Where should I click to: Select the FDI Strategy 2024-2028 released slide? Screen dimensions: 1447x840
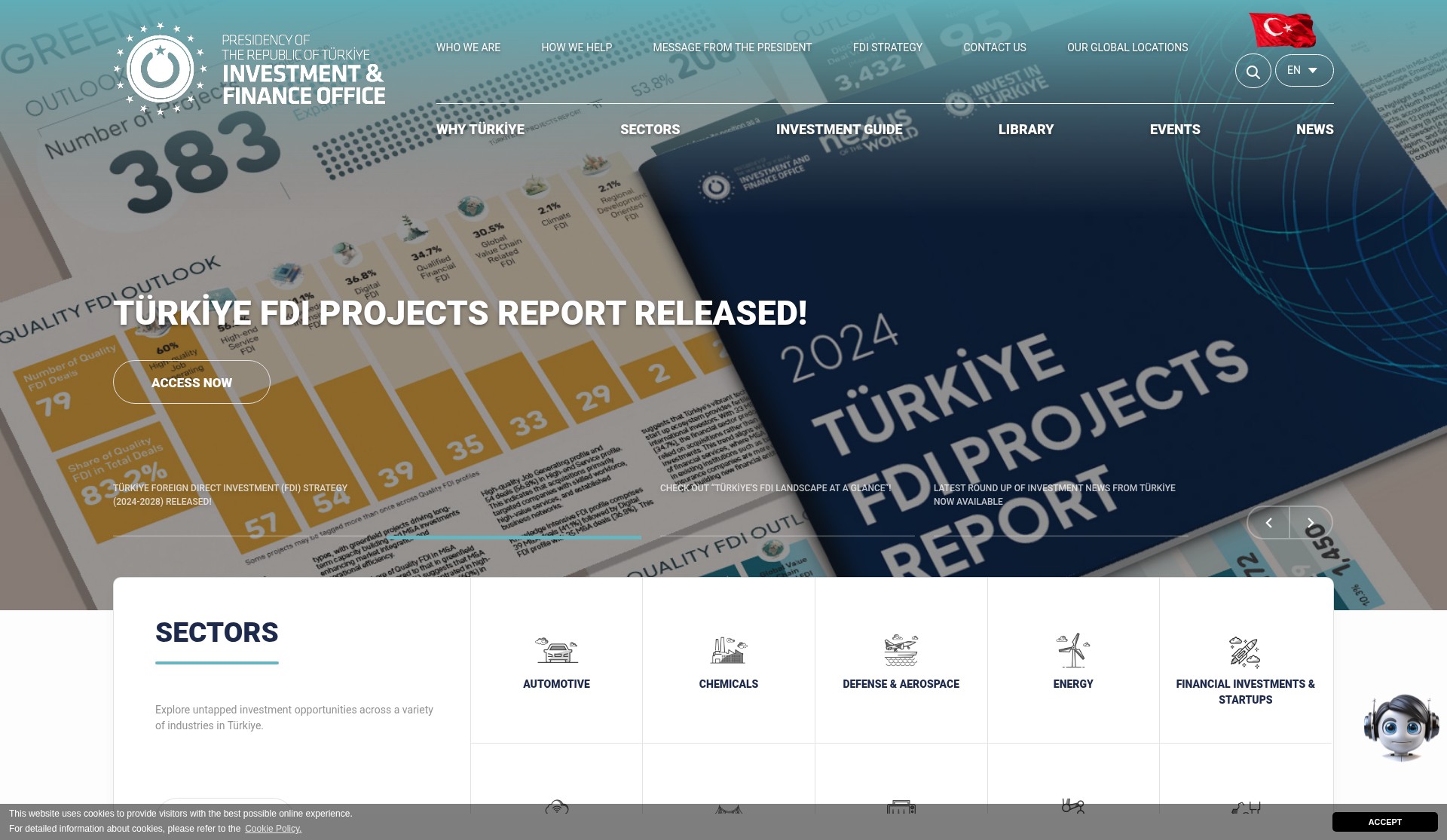point(230,495)
